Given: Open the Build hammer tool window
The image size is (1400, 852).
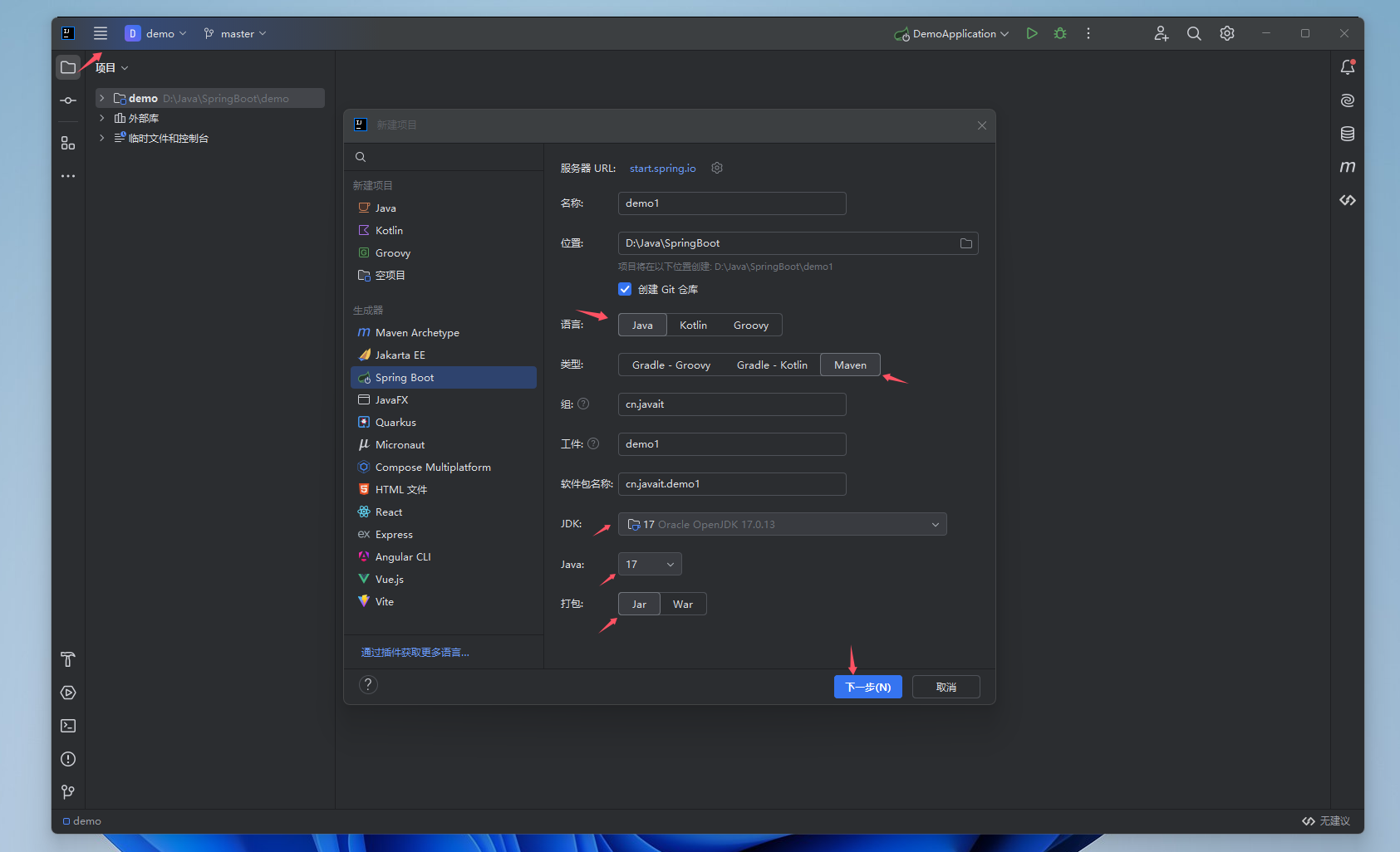Looking at the screenshot, I should pos(68,659).
